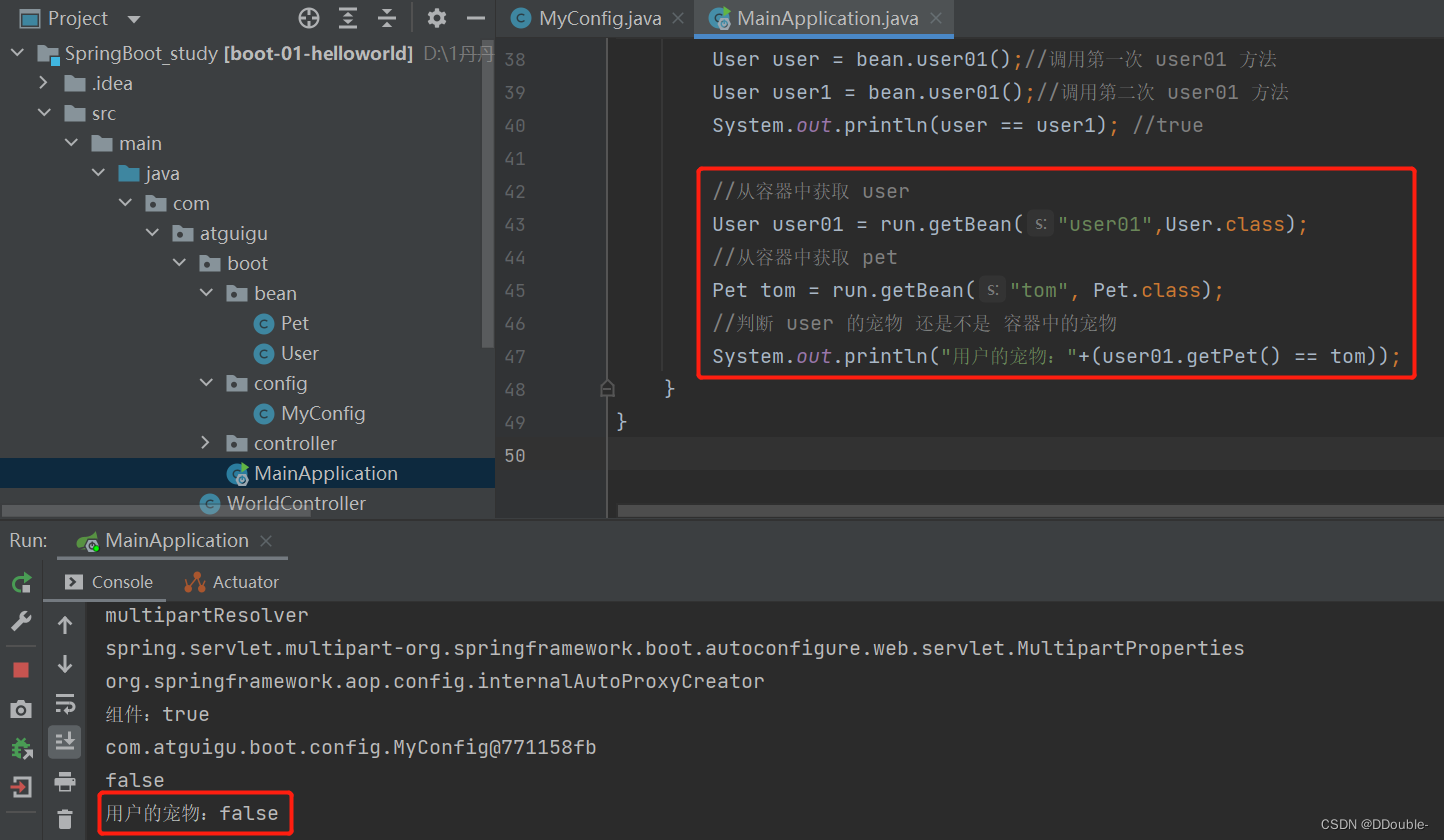Collapse the java folder
The image size is (1444, 840).
[x=98, y=173]
